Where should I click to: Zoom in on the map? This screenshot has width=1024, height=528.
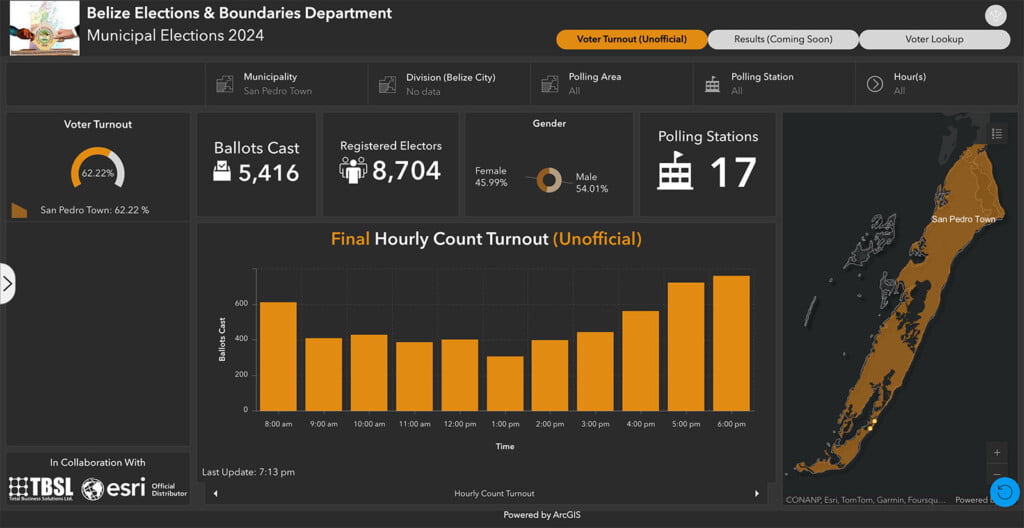click(x=996, y=452)
